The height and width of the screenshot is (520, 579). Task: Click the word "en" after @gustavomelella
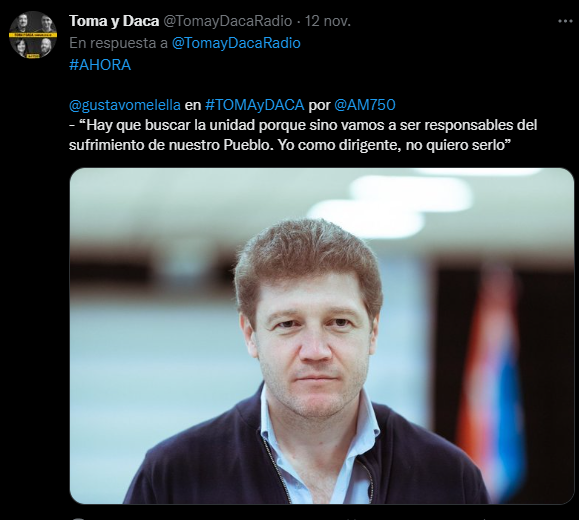click(x=193, y=106)
